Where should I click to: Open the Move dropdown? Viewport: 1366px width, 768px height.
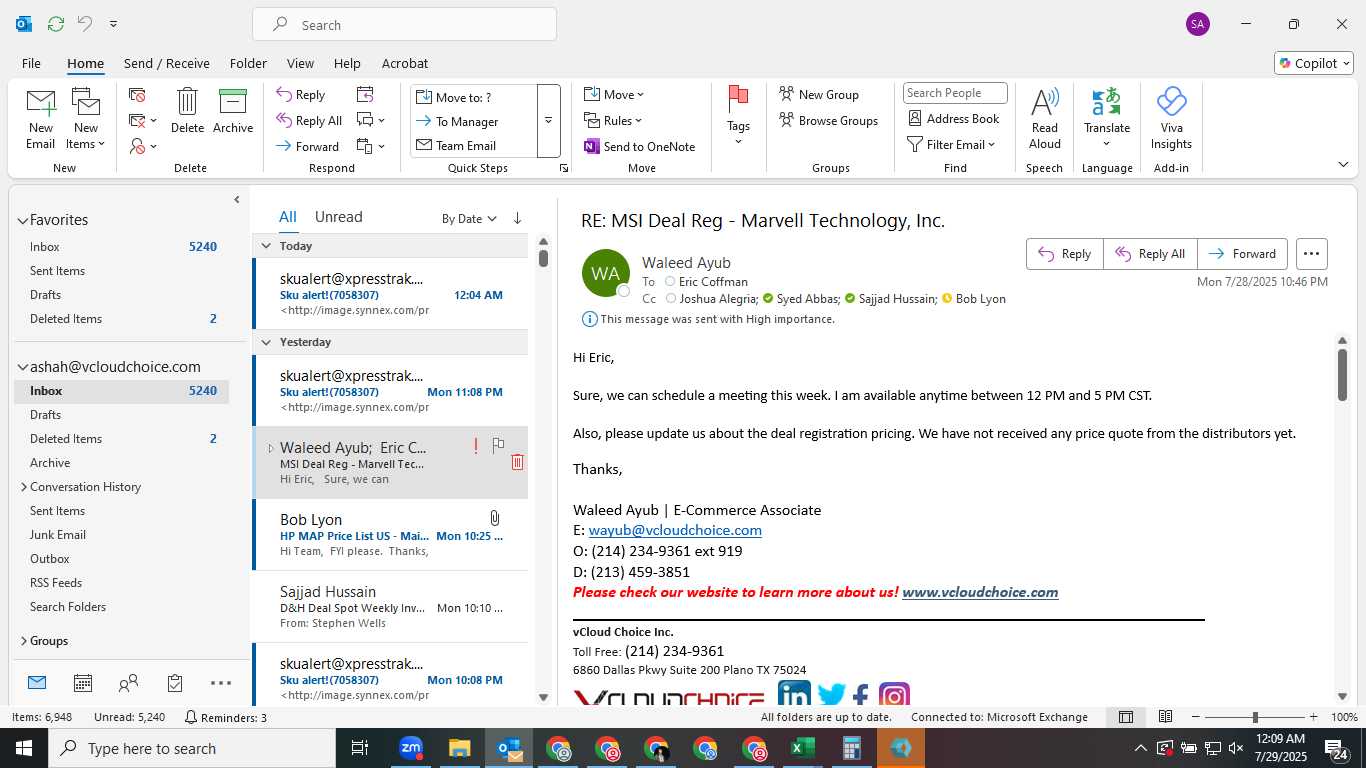pyautogui.click(x=614, y=95)
